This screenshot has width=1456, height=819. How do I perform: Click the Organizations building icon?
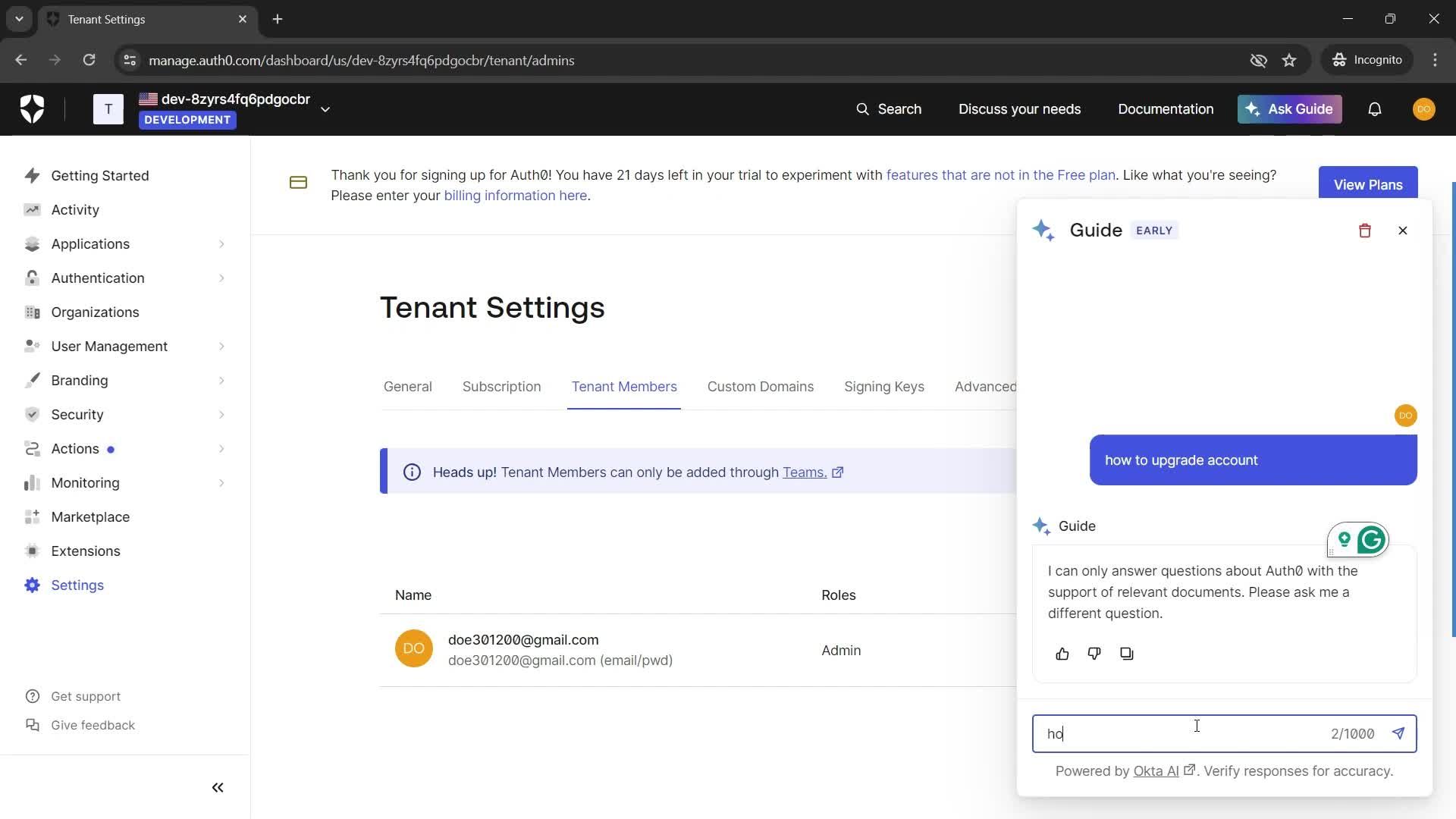point(32,312)
